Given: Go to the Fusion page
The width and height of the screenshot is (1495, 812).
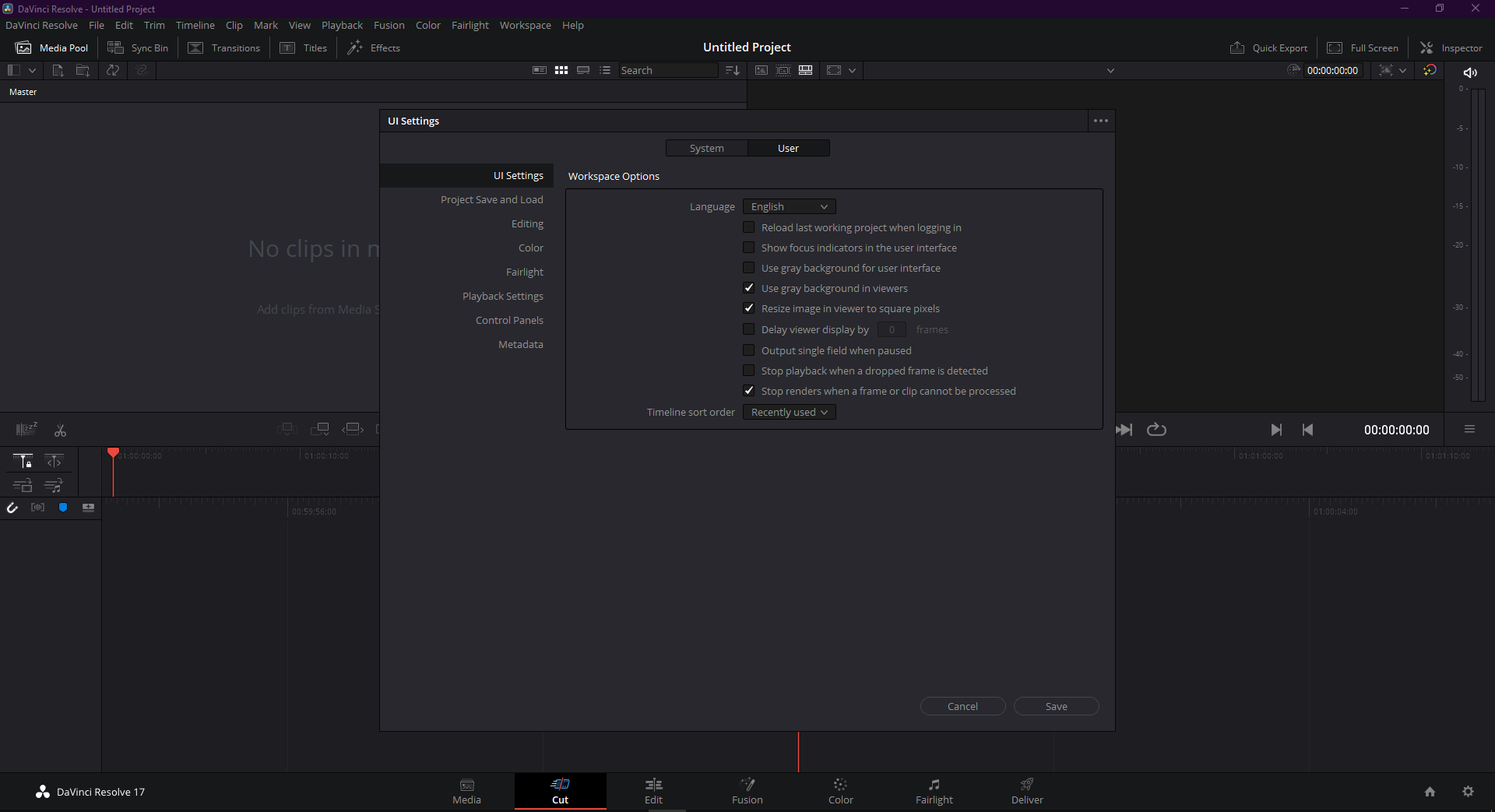Looking at the screenshot, I should pyautogui.click(x=747, y=792).
